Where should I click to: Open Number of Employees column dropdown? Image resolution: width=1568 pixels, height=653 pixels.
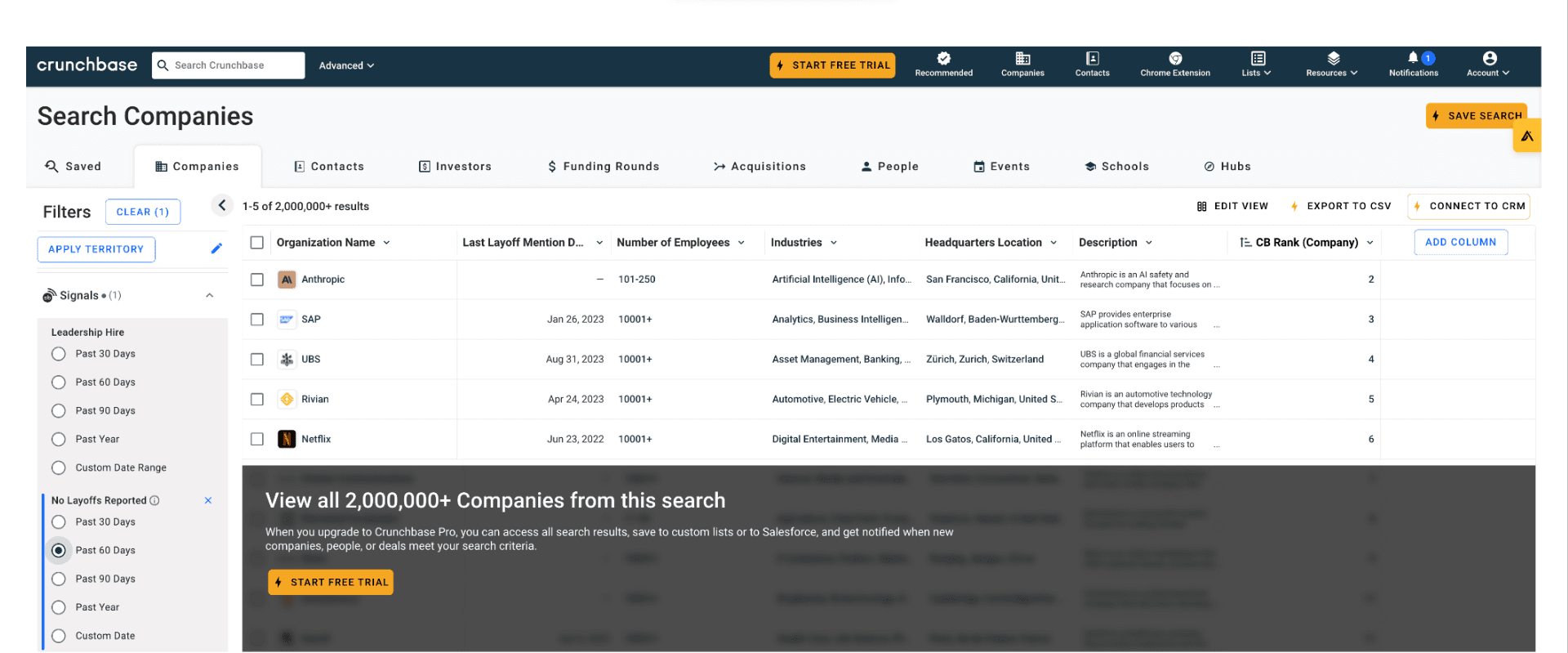[x=742, y=243]
